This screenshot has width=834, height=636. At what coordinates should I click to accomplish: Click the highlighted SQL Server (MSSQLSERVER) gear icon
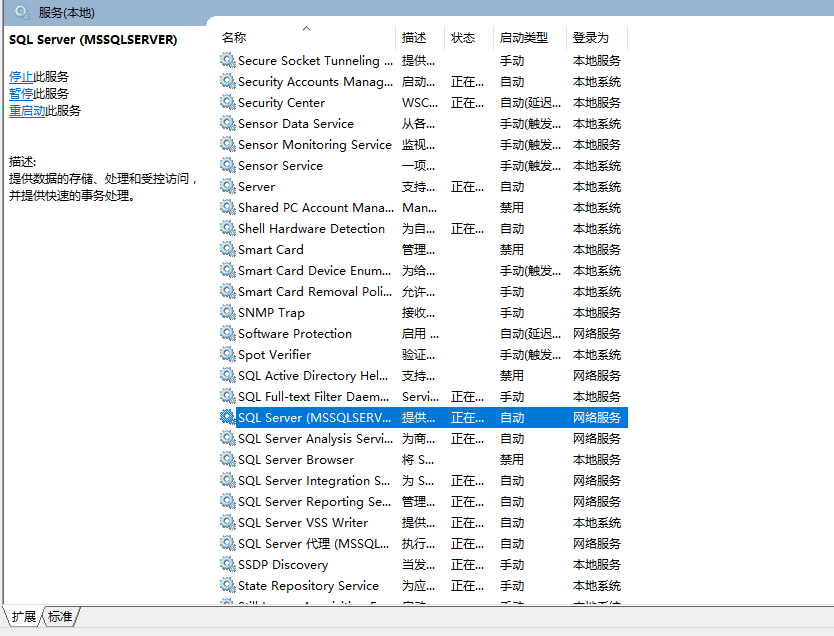(x=228, y=417)
